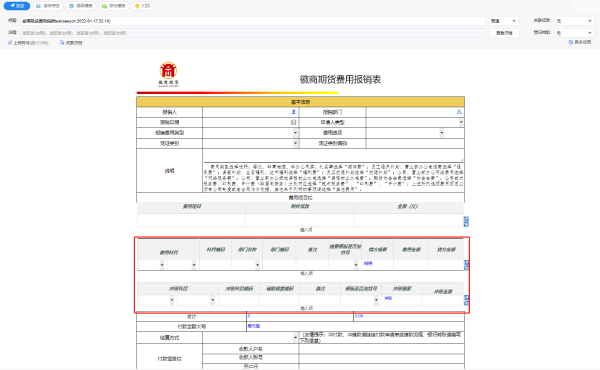
Task: Click the title text input field
Action: click(253, 21)
